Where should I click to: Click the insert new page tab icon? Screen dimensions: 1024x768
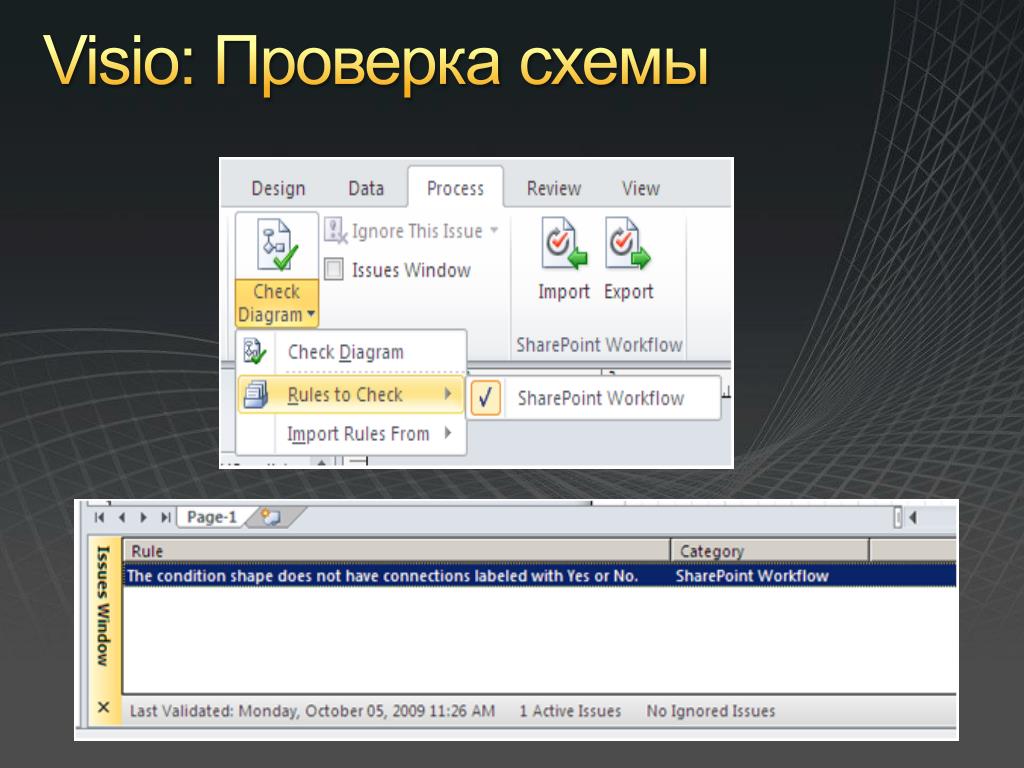270,517
